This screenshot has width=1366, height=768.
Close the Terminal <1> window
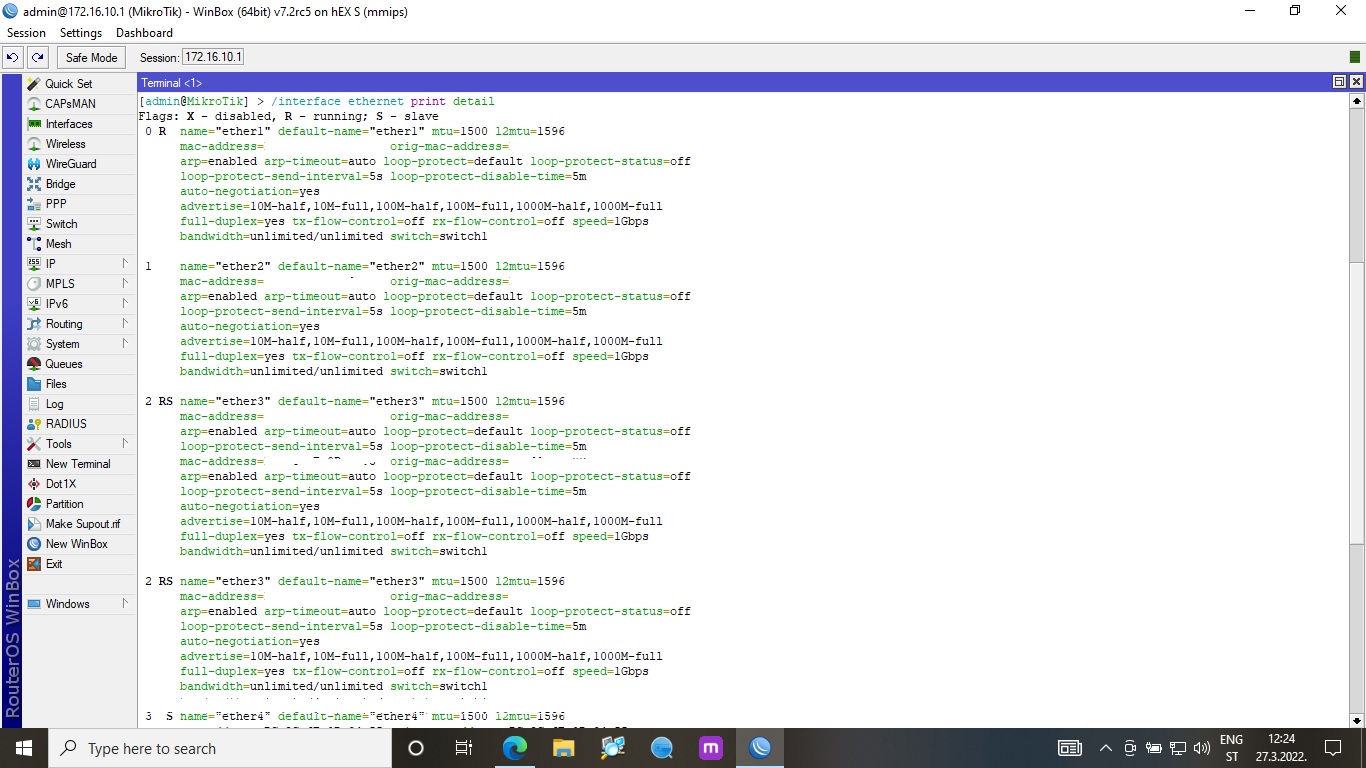pyautogui.click(x=1356, y=82)
